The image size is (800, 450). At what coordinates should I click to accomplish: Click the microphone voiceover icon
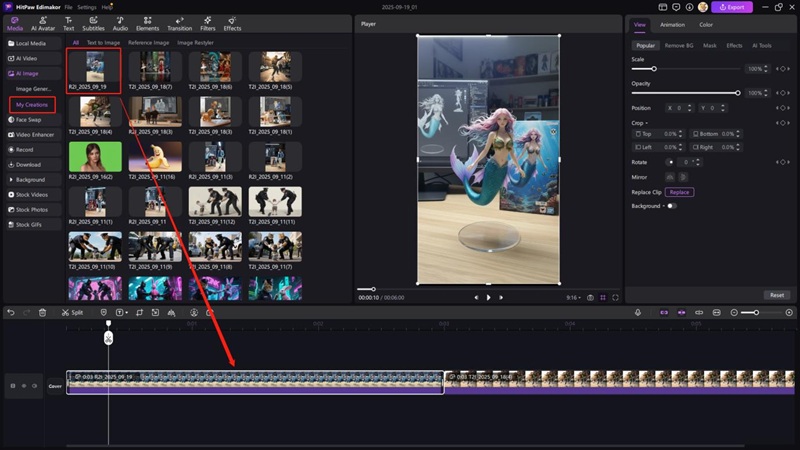pyautogui.click(x=638, y=312)
